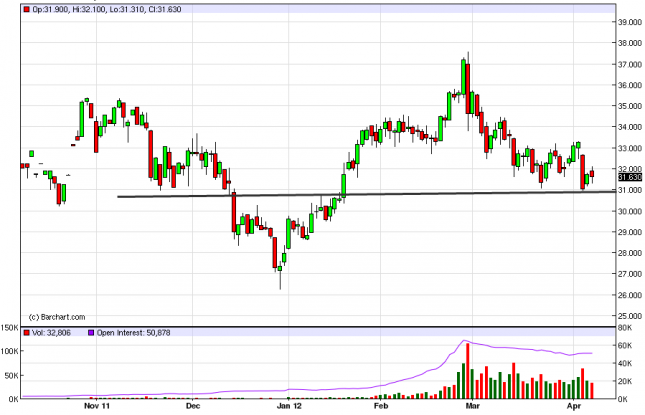Click the 37.000 price axis label

[x=629, y=65]
